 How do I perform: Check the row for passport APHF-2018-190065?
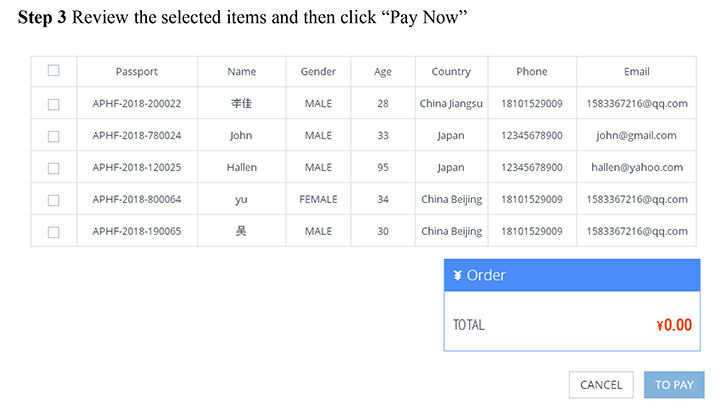click(54, 232)
